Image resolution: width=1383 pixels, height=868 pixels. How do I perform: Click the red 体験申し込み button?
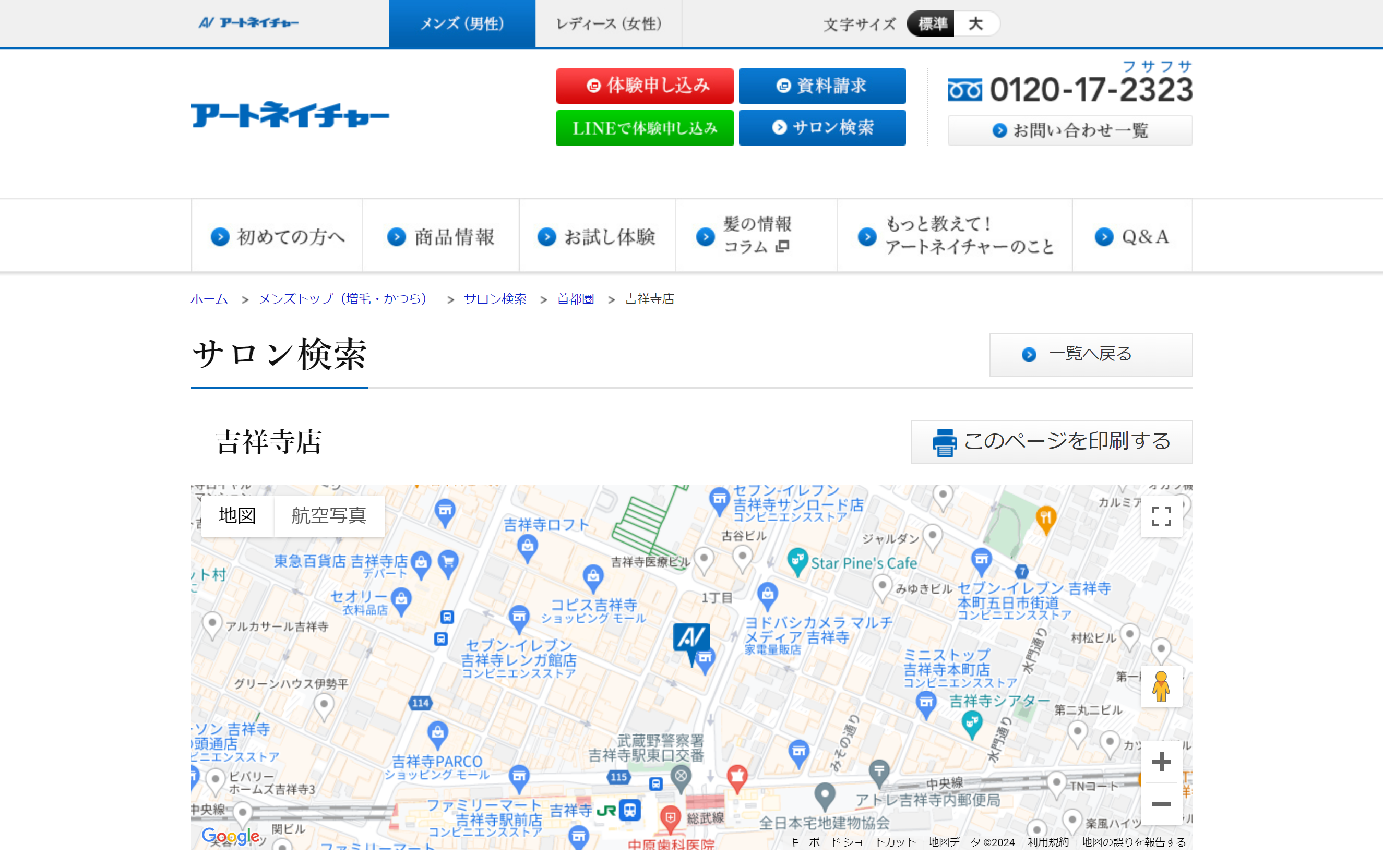pos(645,86)
